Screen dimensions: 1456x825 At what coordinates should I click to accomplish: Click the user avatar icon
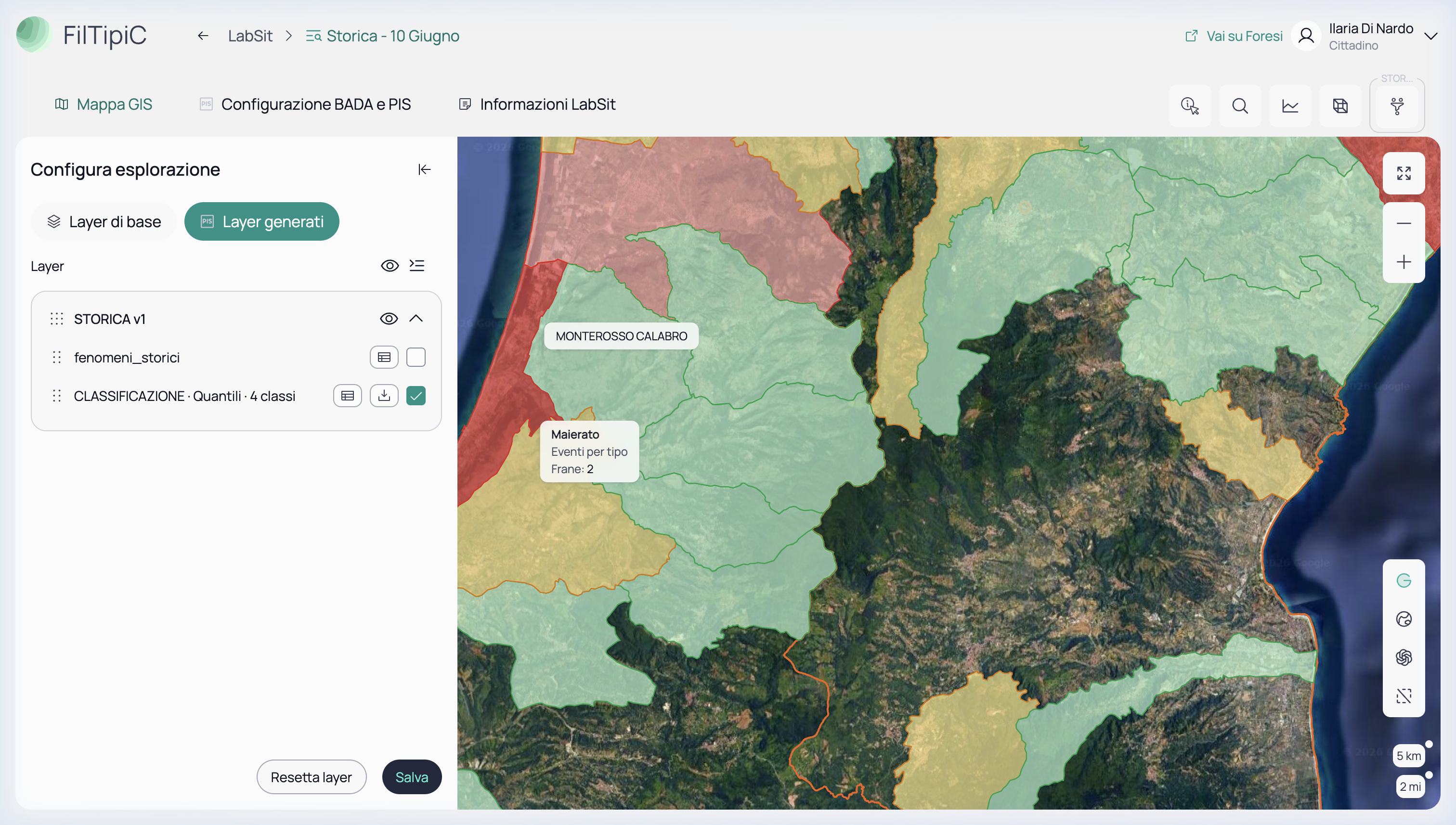tap(1306, 36)
